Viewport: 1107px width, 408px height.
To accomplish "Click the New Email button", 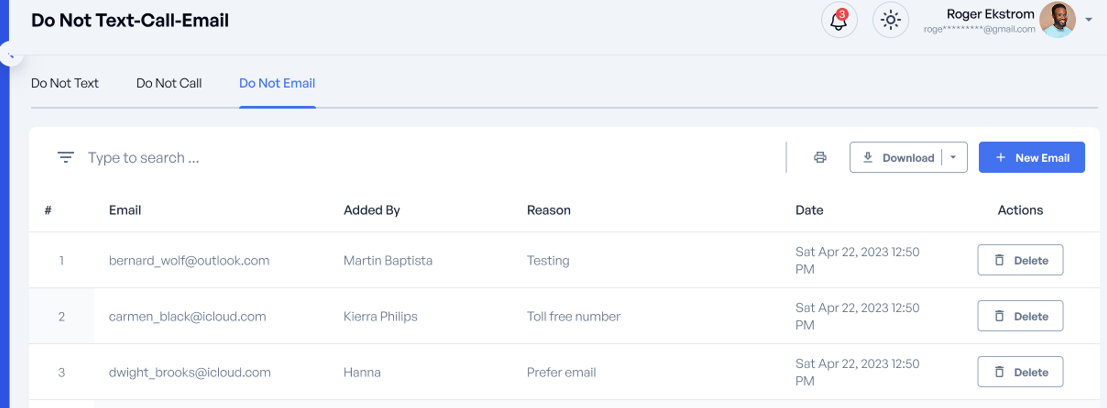I will click(x=1031, y=158).
